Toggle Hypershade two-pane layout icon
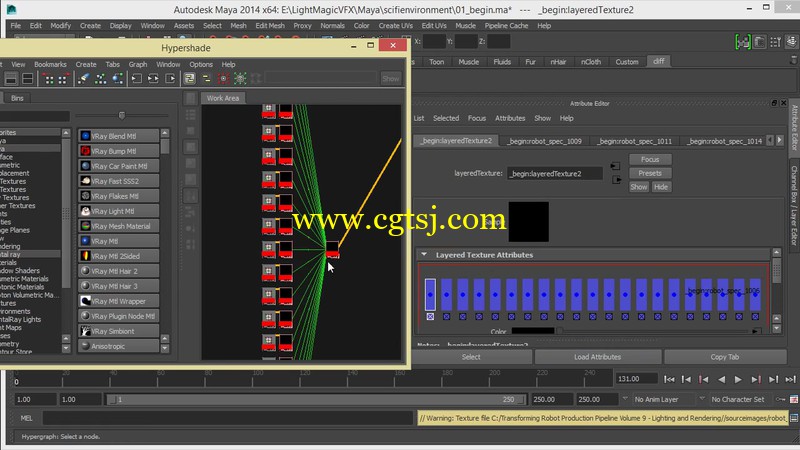This screenshot has height=450, width=800. tap(28, 79)
